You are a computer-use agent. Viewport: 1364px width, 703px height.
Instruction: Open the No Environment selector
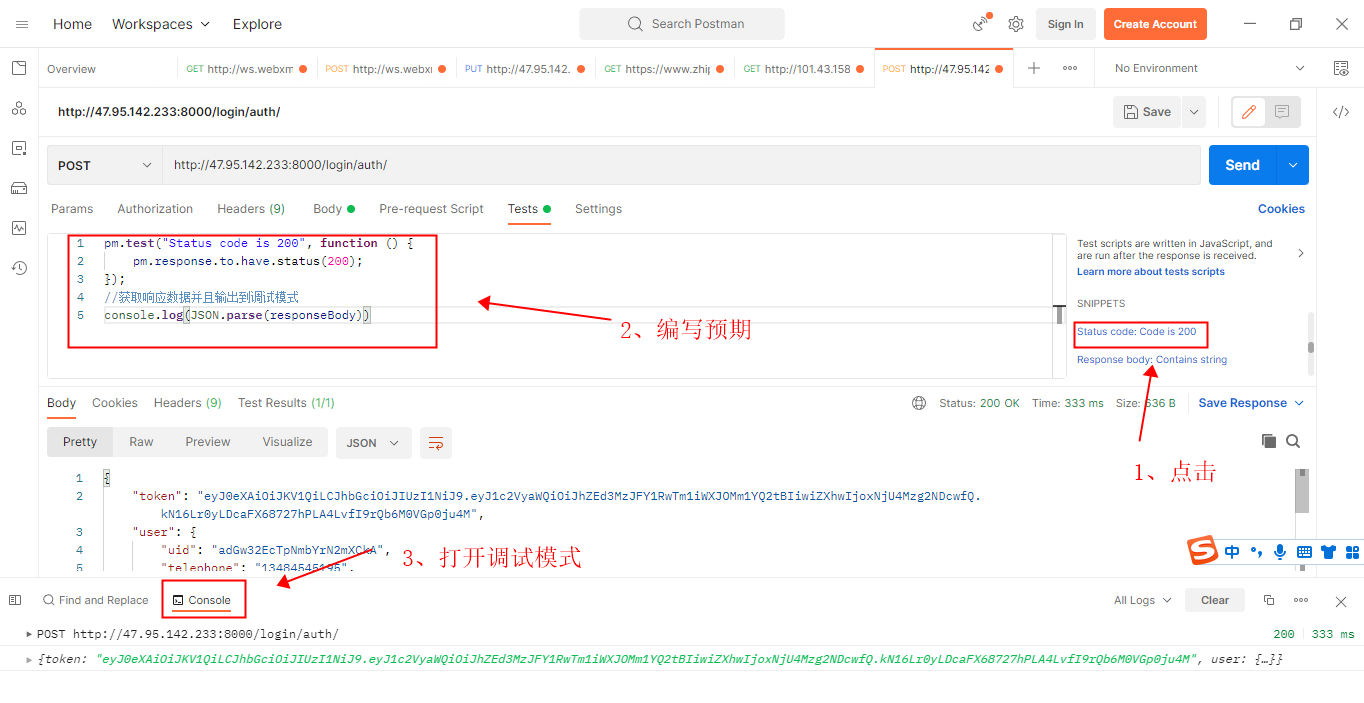coord(1209,68)
